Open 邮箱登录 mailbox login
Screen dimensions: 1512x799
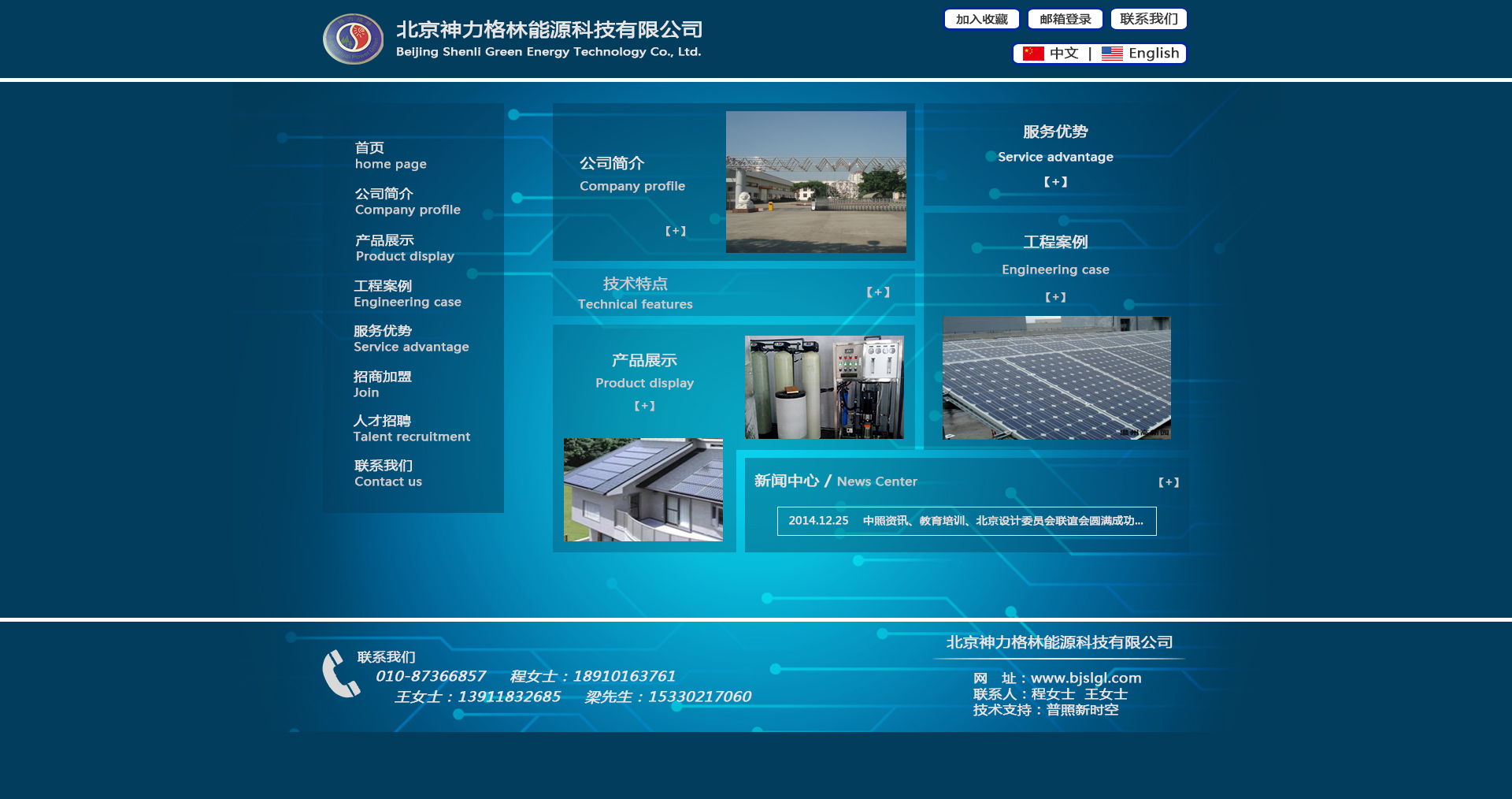[1065, 19]
